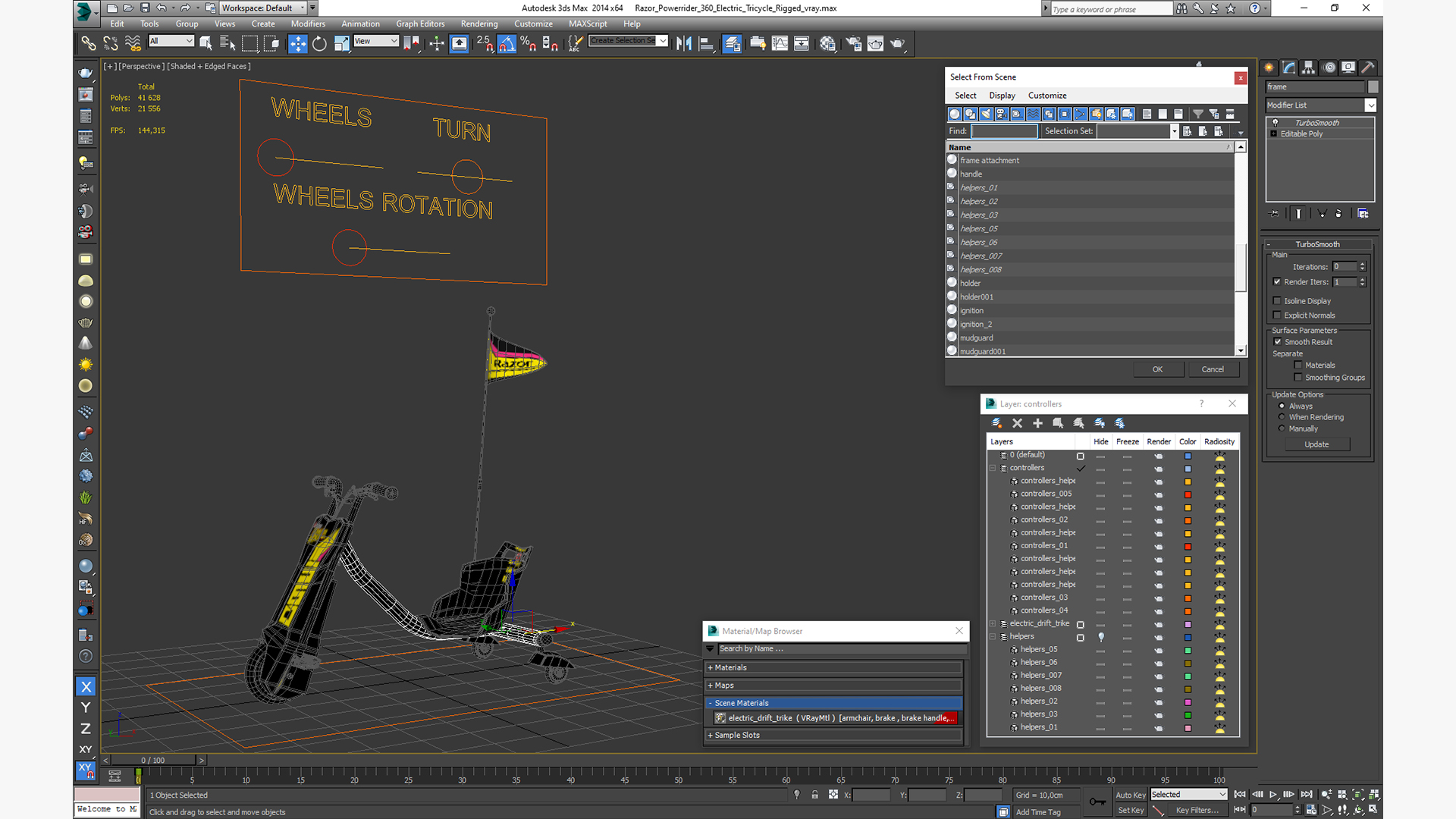The image size is (1456, 819).
Task: Click the Auto Key button
Action: pos(1130,795)
